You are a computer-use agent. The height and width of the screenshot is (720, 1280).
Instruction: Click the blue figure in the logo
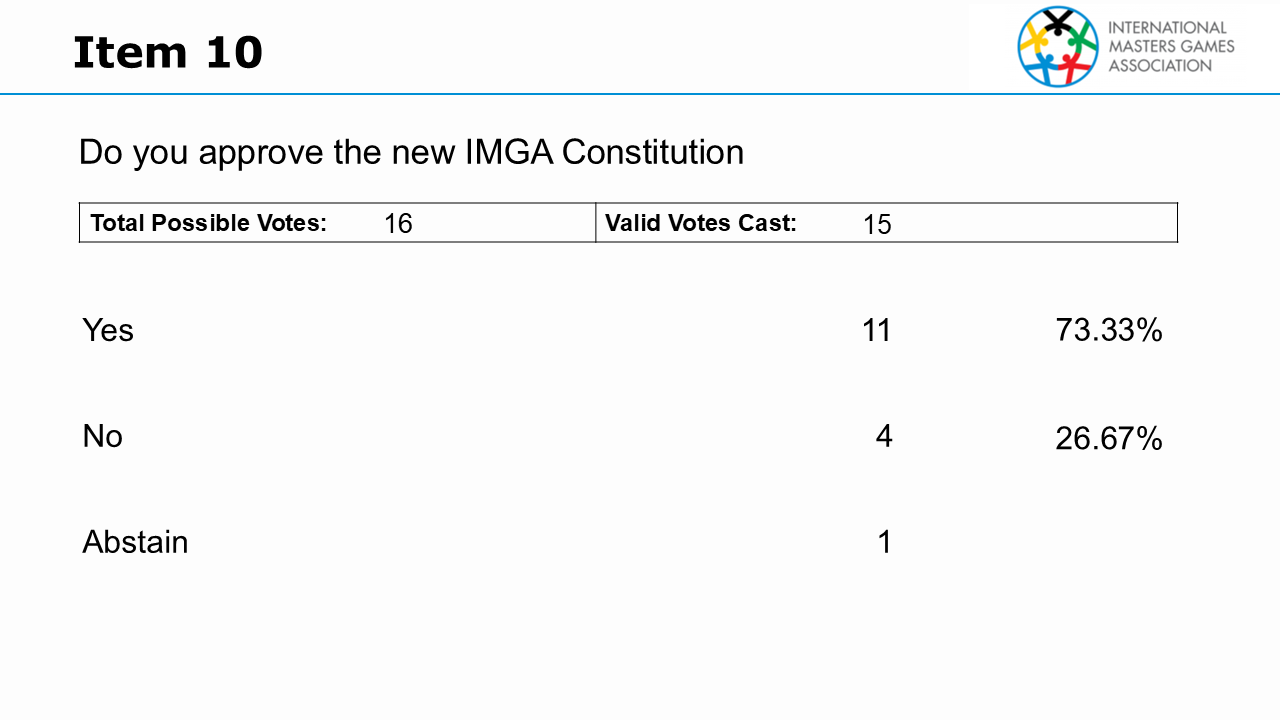click(1044, 67)
